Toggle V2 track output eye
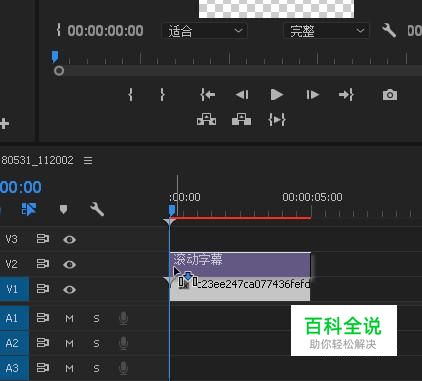The image size is (422, 381). (x=70, y=264)
